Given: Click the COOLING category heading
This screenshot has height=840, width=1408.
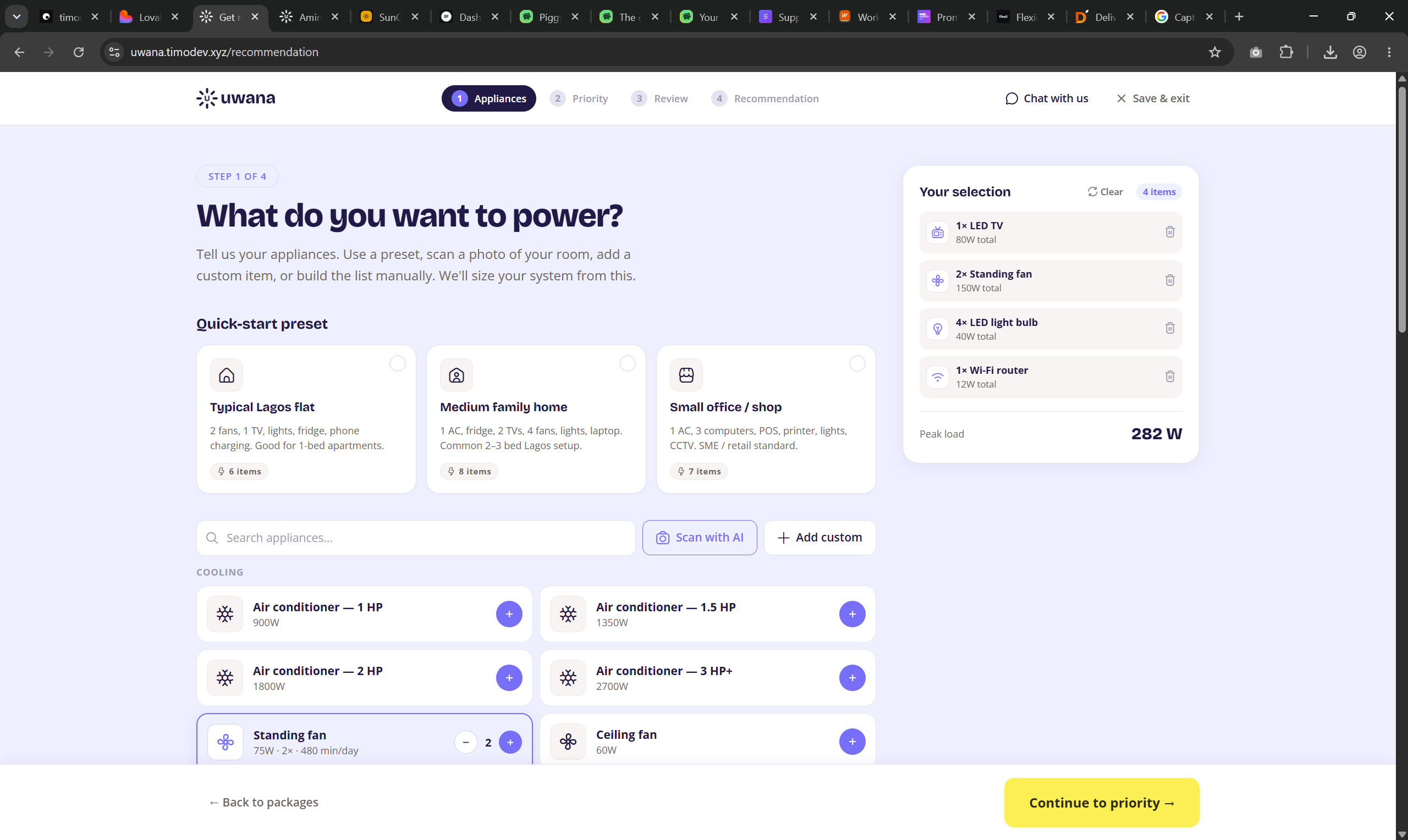Looking at the screenshot, I should pyautogui.click(x=219, y=572).
